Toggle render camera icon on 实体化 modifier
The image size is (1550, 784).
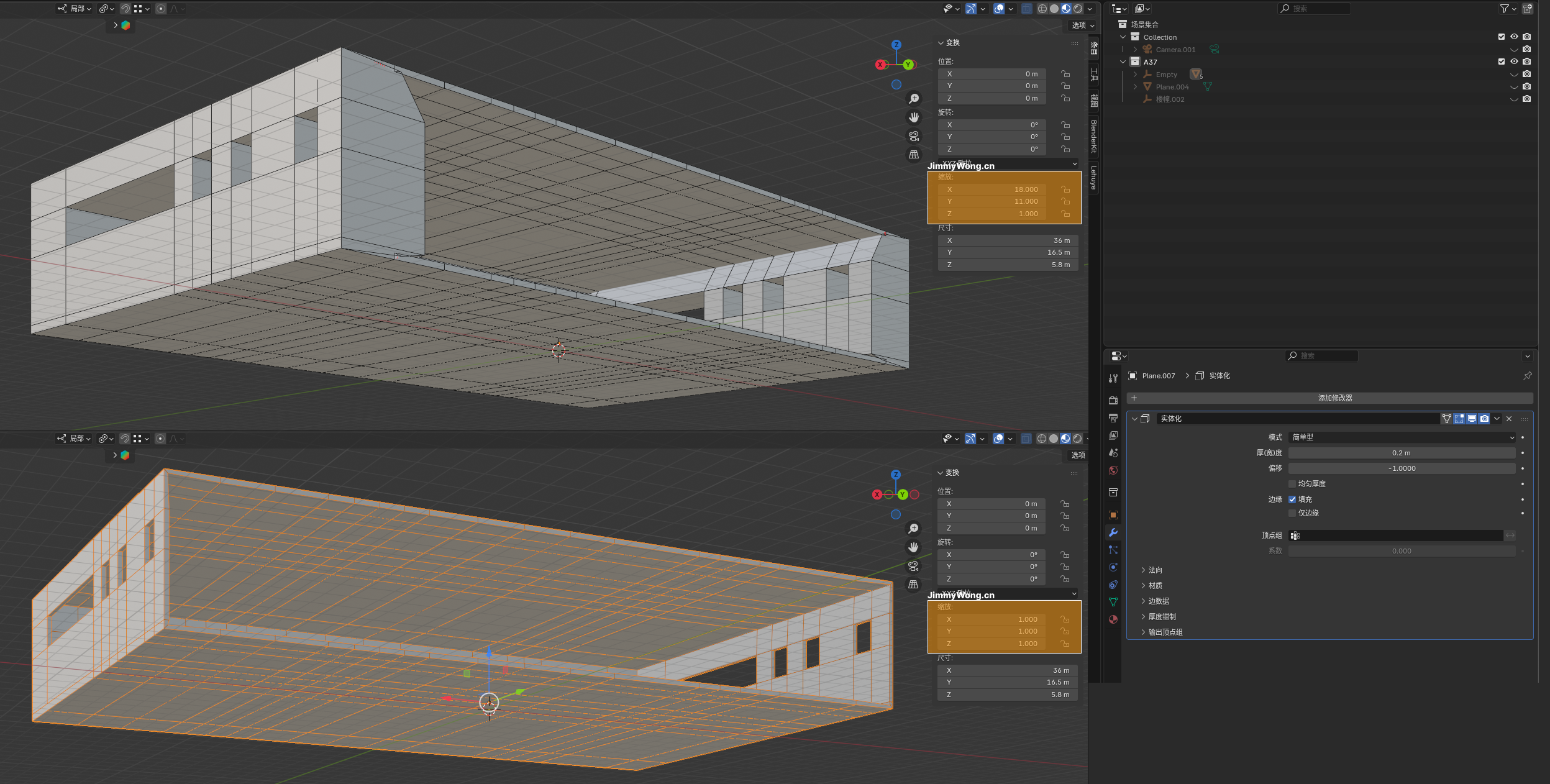(1484, 419)
